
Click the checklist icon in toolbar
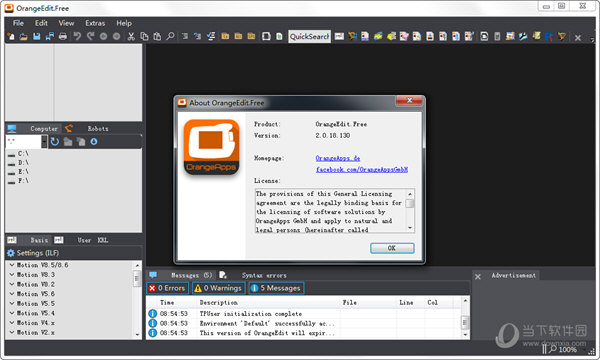pyautogui.click(x=211, y=36)
